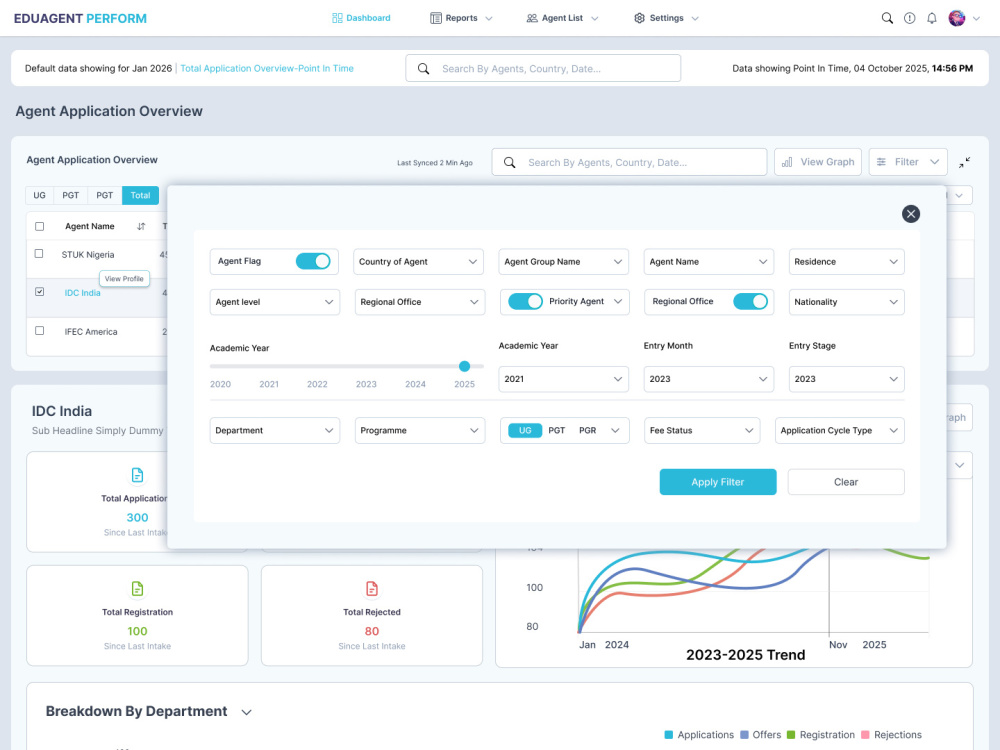
Task: Click the Dashboard grid icon
Action: 337,18
